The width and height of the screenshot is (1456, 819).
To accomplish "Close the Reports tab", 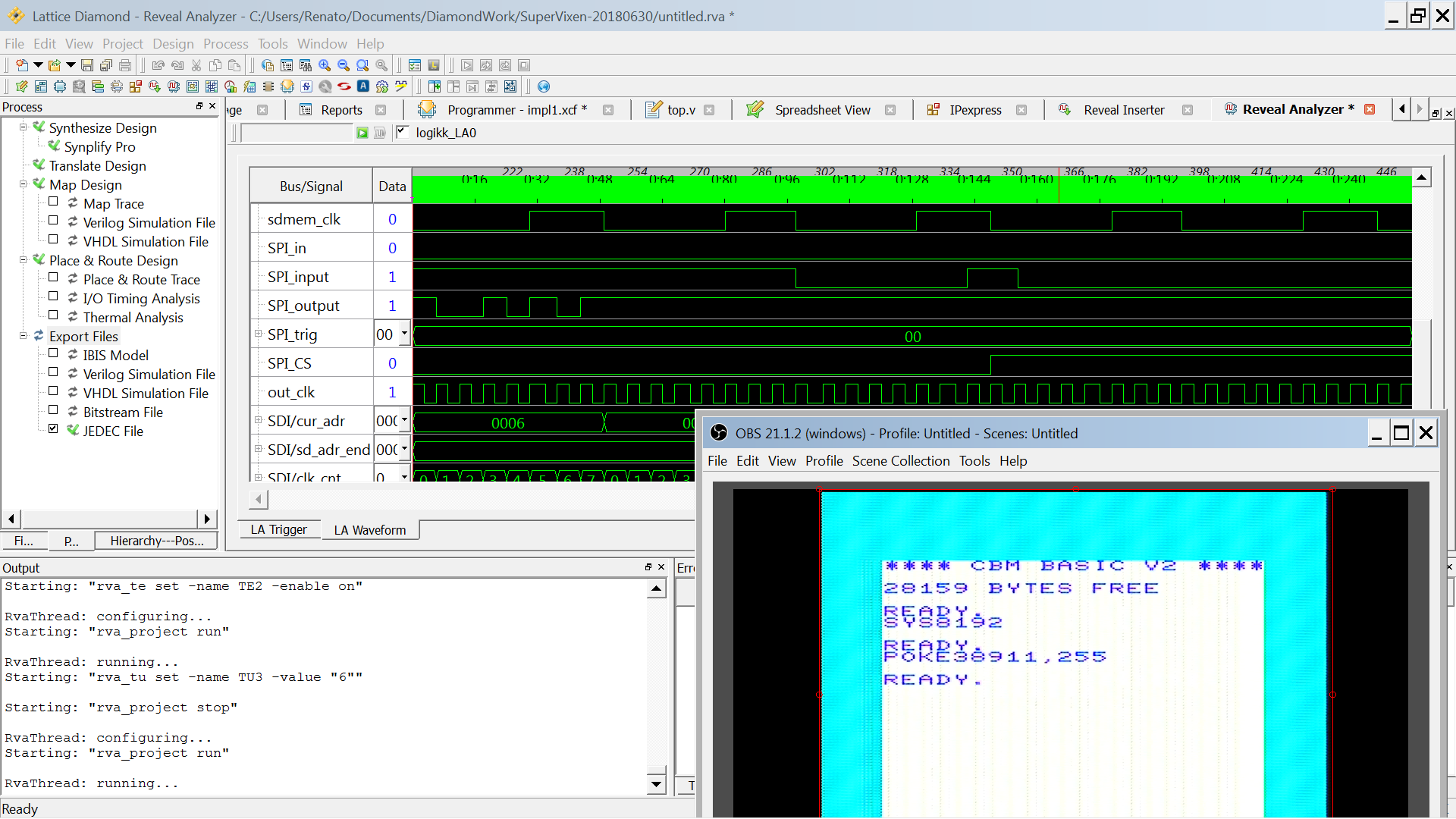I will [381, 110].
